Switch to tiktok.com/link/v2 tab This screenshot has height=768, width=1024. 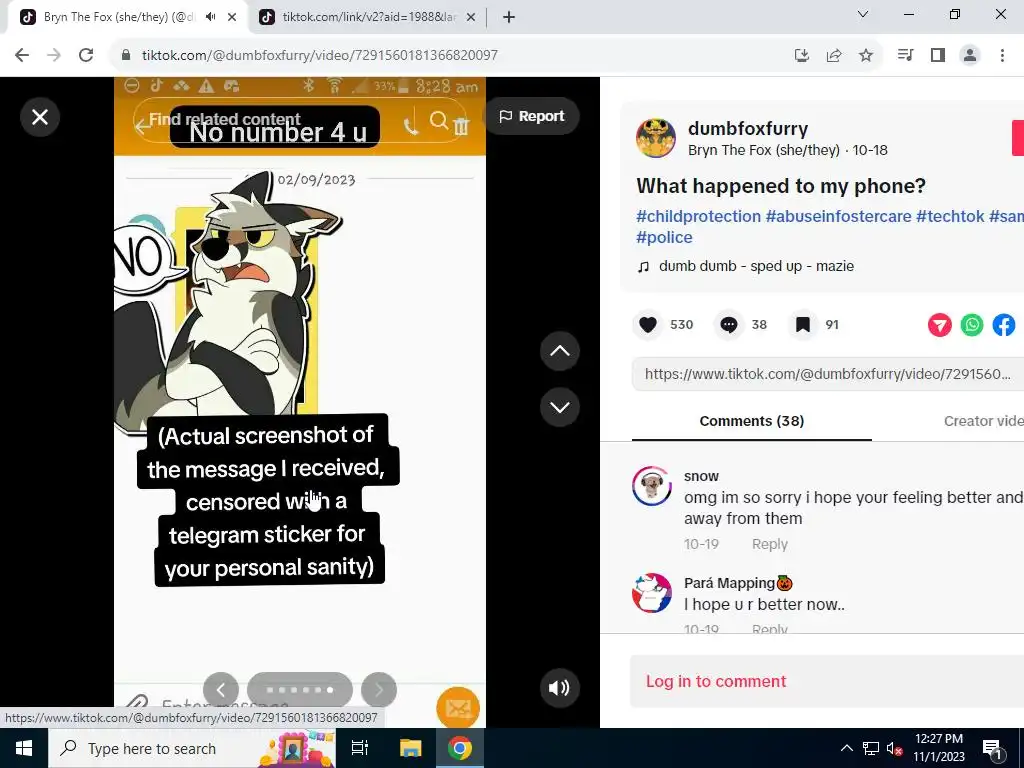(x=369, y=17)
